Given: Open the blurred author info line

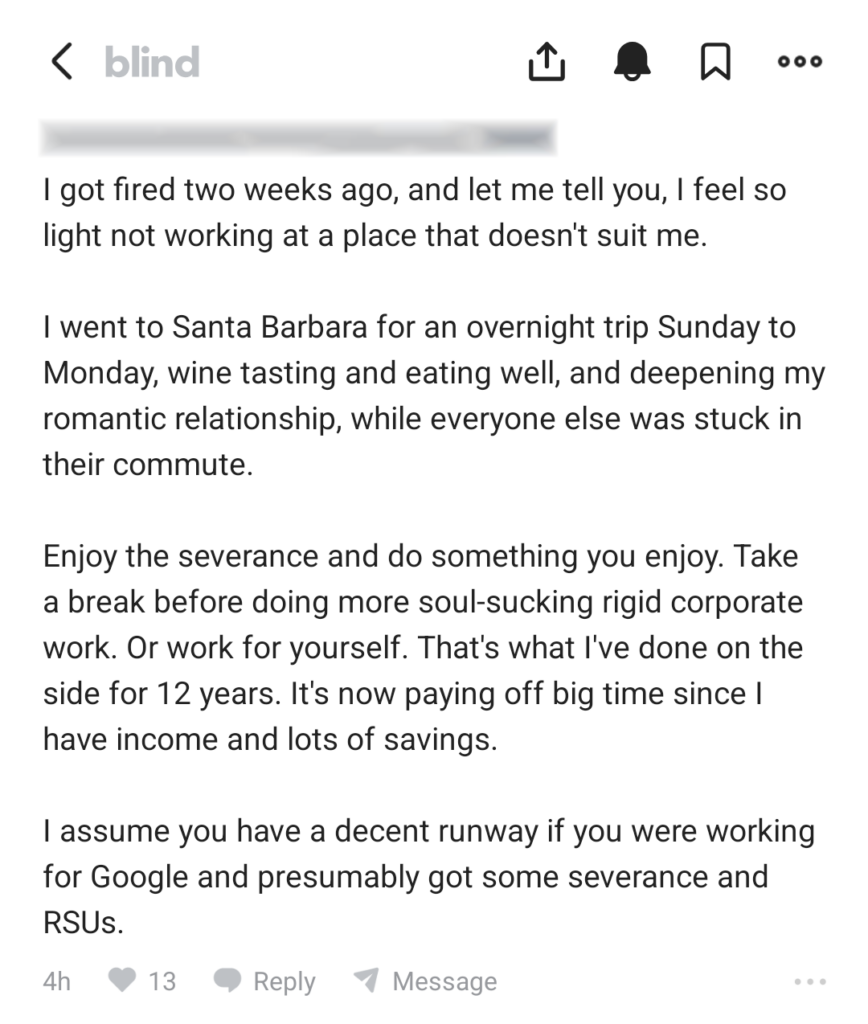Looking at the screenshot, I should [298, 139].
